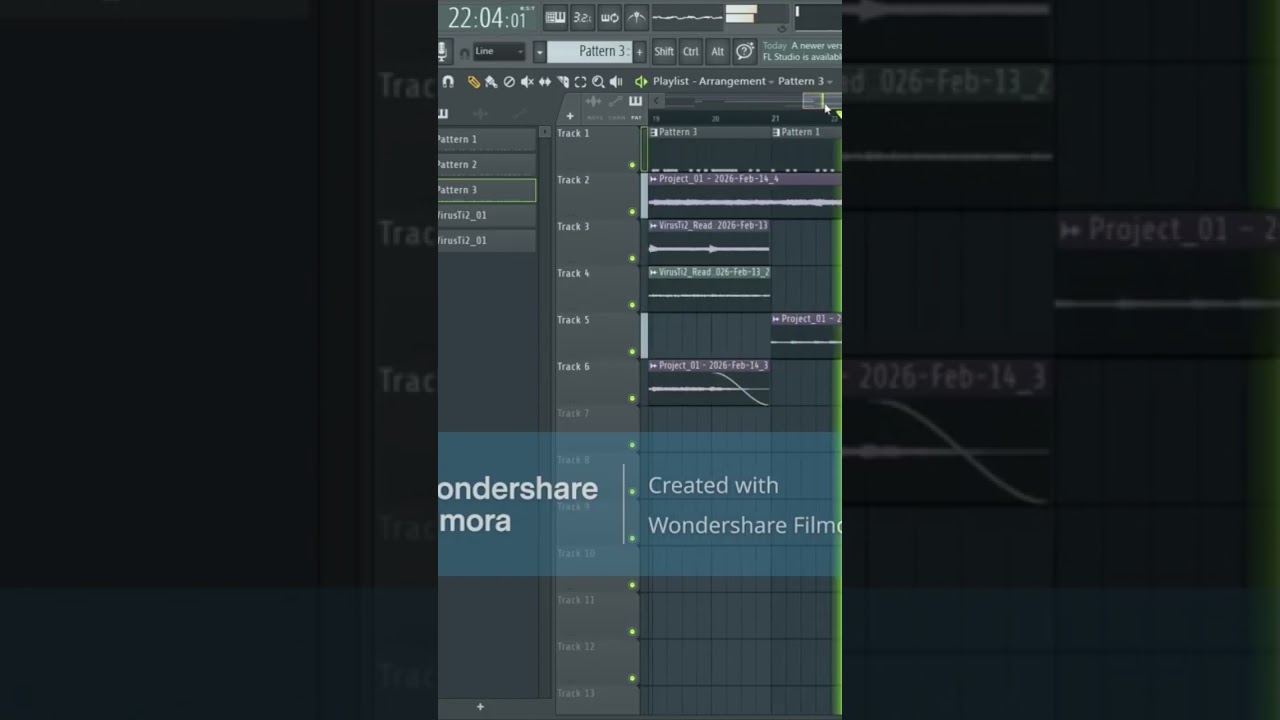The height and width of the screenshot is (720, 1280).
Task: Mute Track 1 with green switch
Action: pyautogui.click(x=632, y=165)
